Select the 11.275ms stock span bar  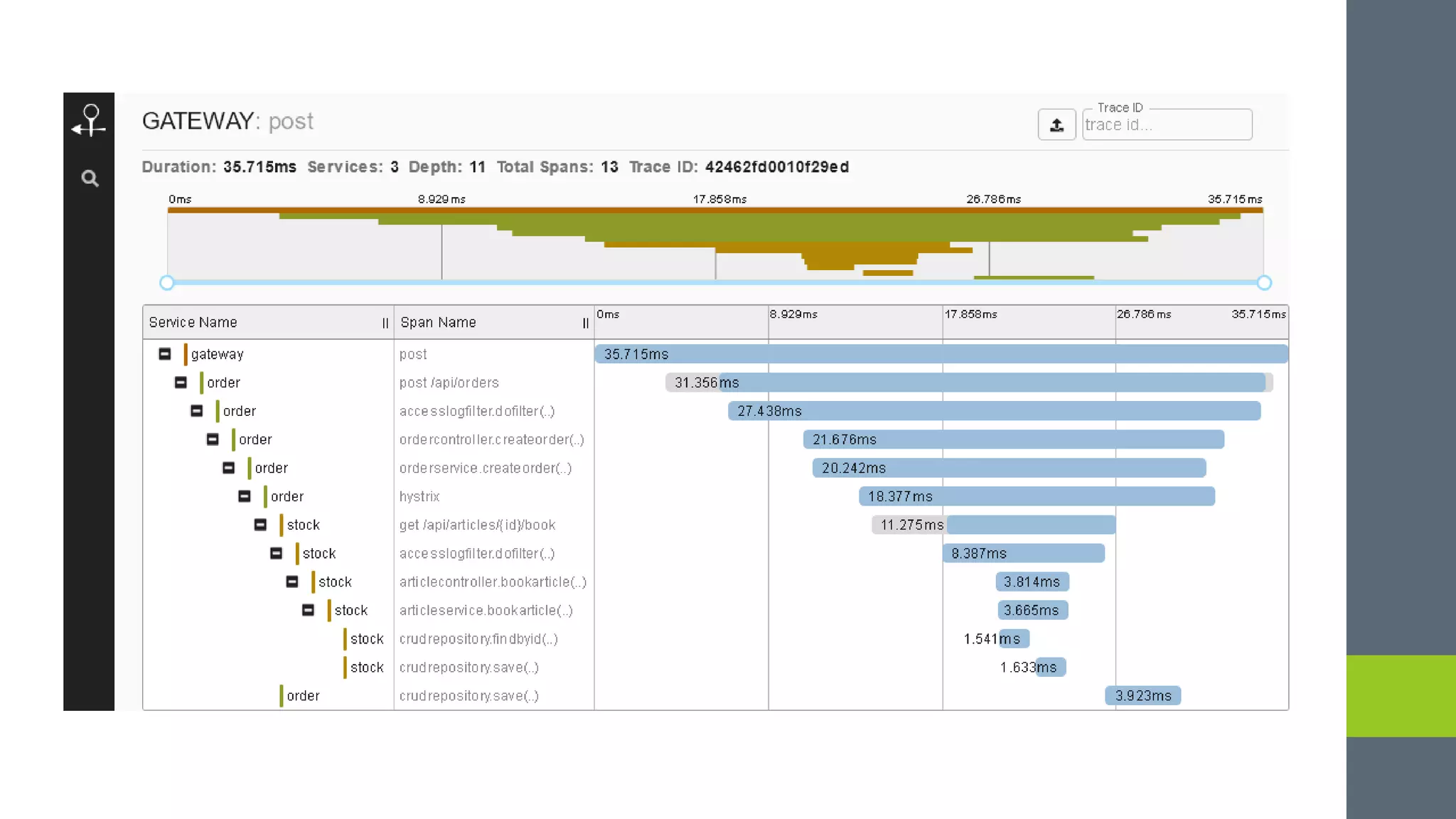(1029, 525)
